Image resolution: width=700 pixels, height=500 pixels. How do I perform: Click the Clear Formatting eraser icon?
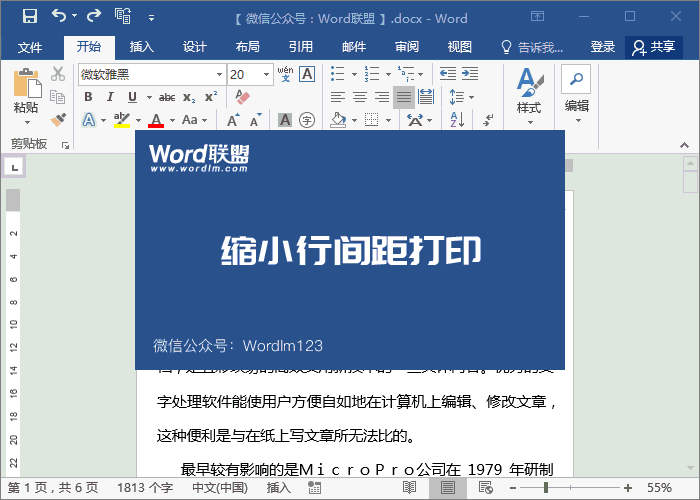click(x=242, y=97)
